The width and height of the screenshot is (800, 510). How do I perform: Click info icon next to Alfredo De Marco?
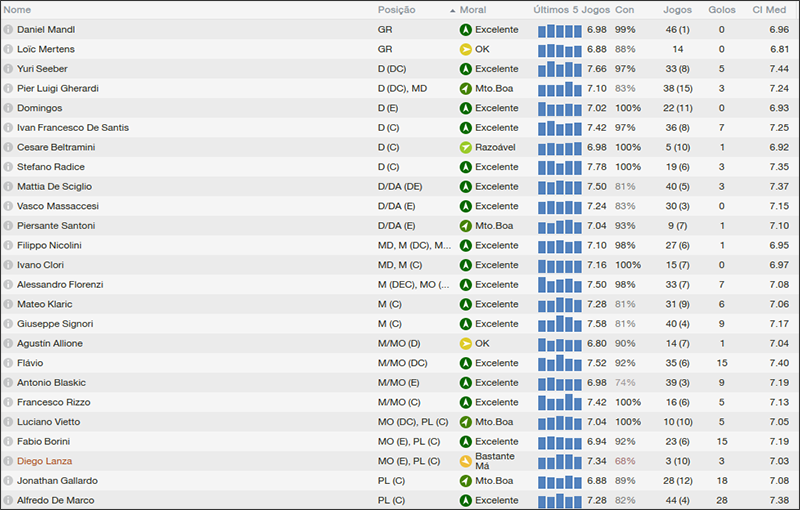8,500
